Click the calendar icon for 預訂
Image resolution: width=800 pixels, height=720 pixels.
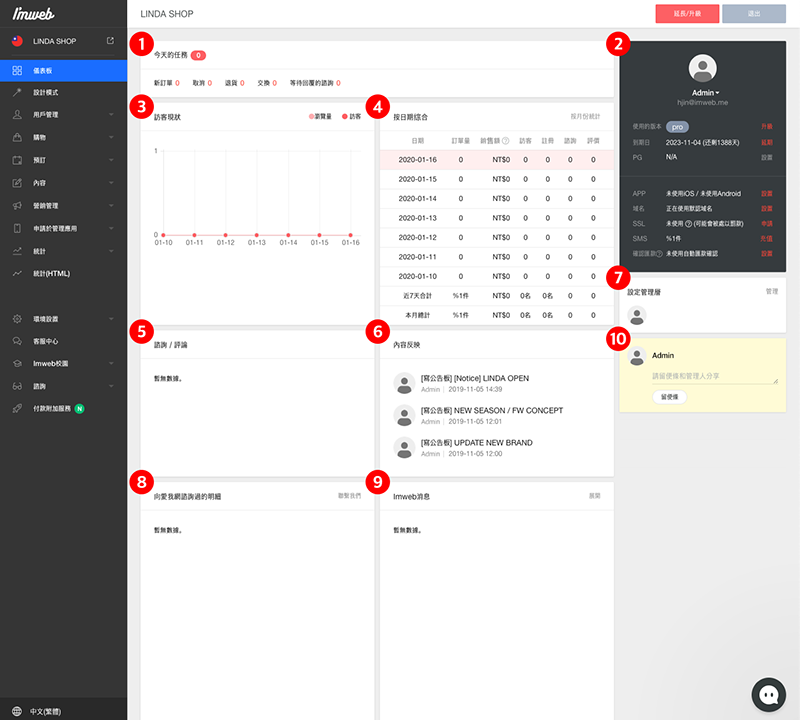pos(17,160)
